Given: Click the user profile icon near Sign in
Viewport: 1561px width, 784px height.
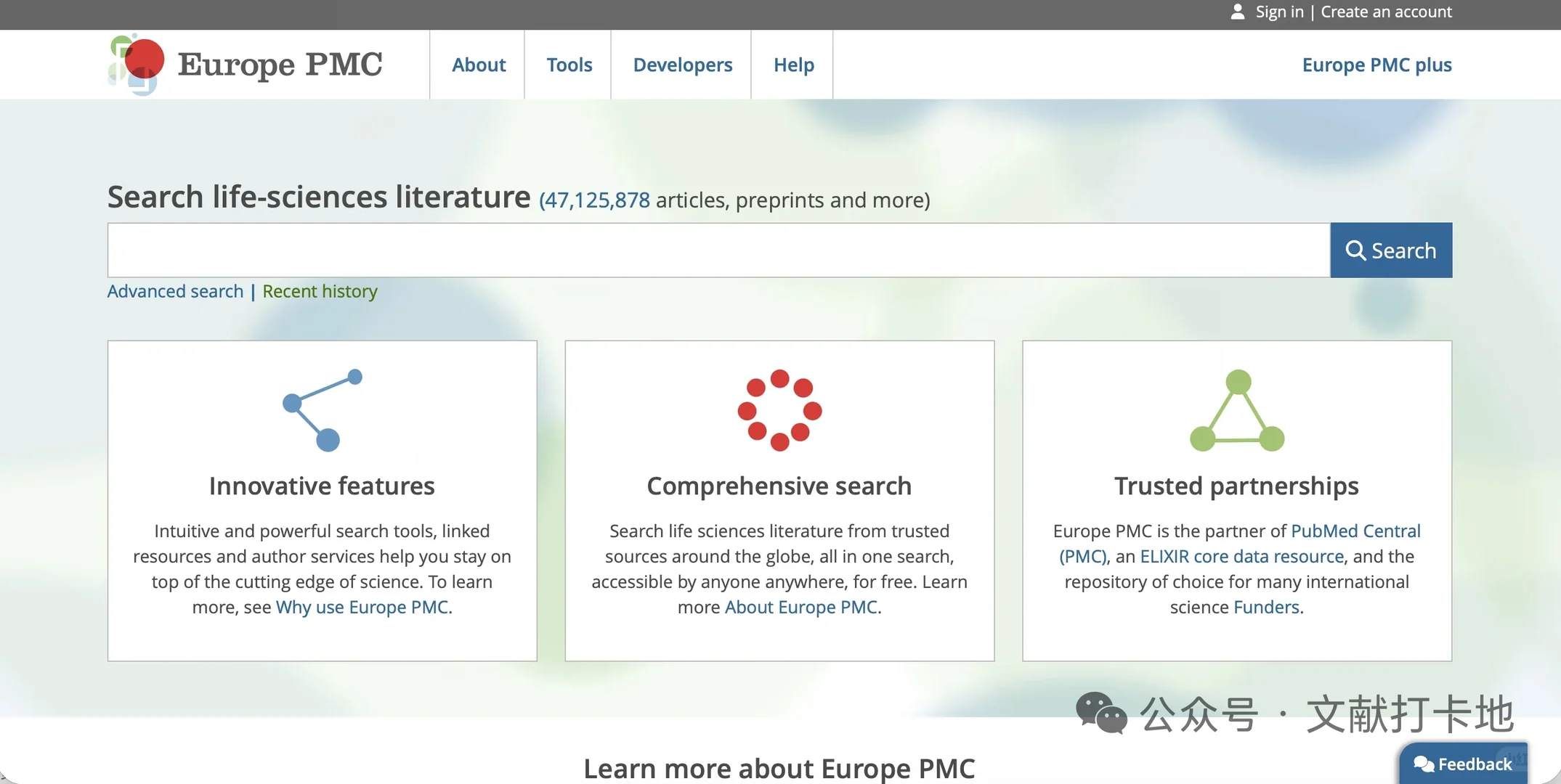Looking at the screenshot, I should (1238, 12).
